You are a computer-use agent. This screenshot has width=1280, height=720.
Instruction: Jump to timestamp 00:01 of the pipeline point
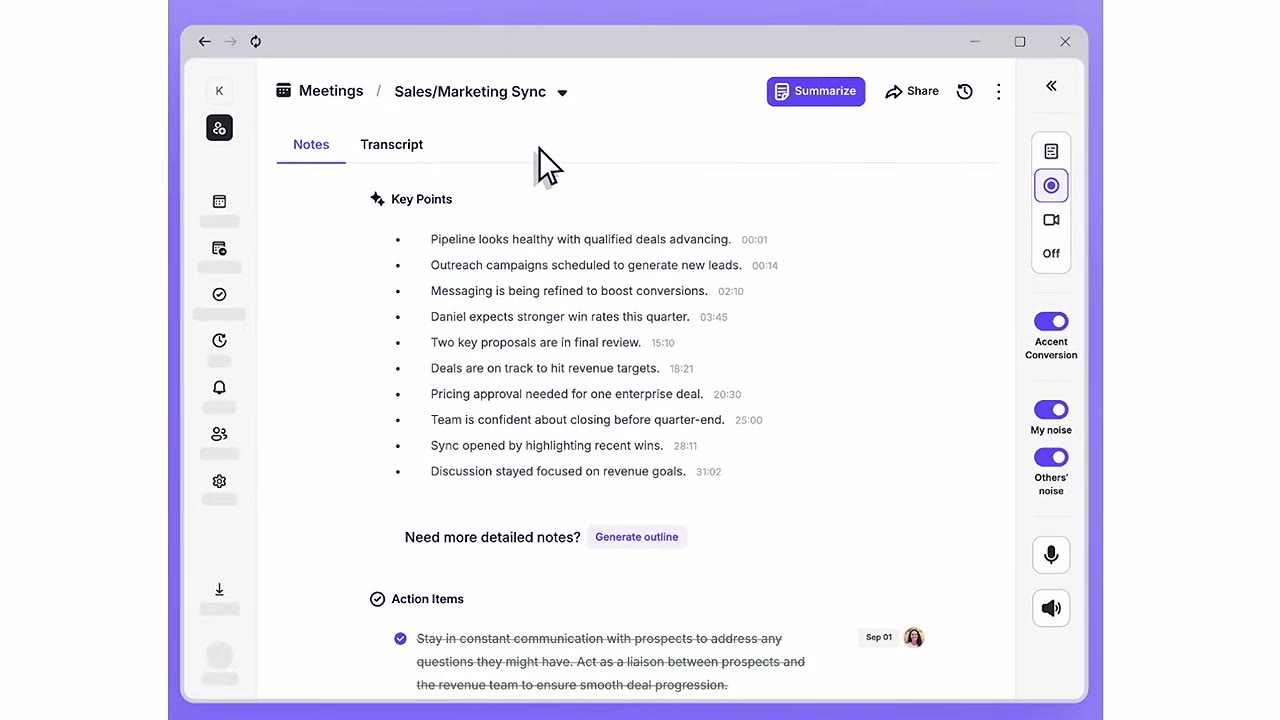coord(755,240)
